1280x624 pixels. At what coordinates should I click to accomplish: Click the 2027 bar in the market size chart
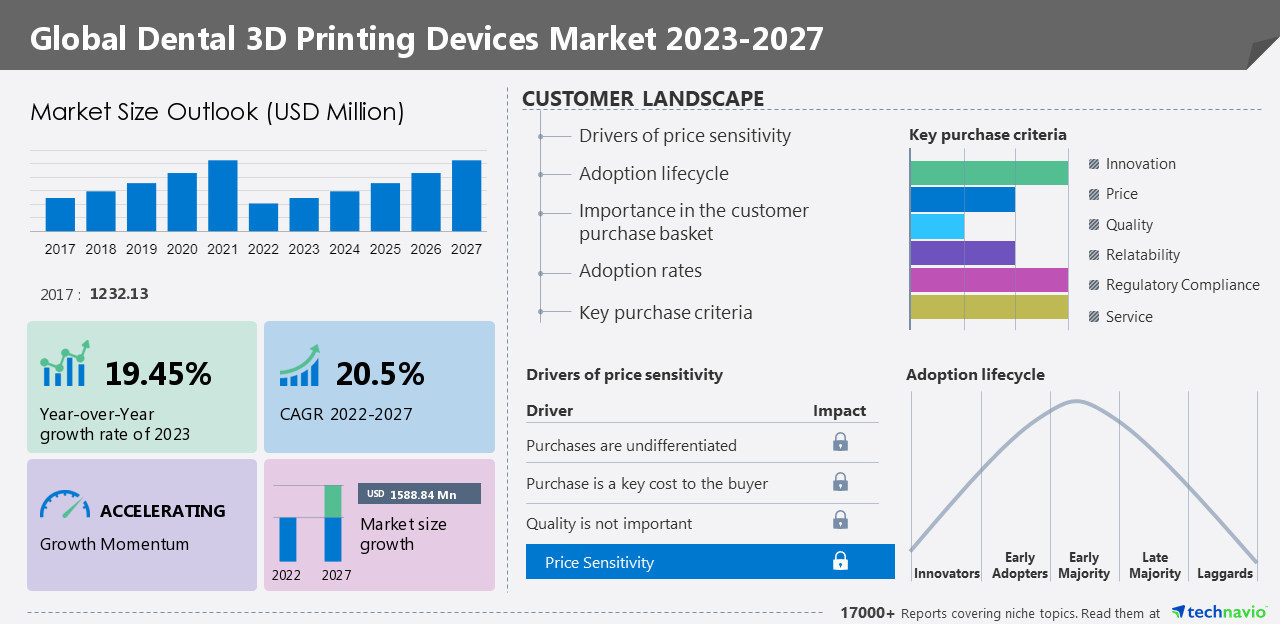pyautogui.click(x=466, y=195)
